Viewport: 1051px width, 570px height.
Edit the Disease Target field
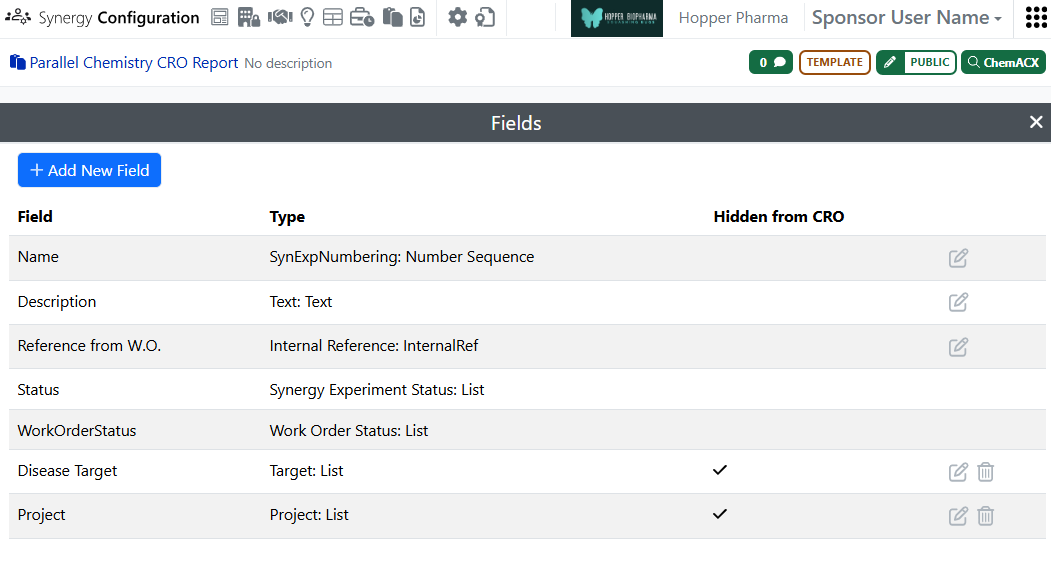[x=958, y=472]
